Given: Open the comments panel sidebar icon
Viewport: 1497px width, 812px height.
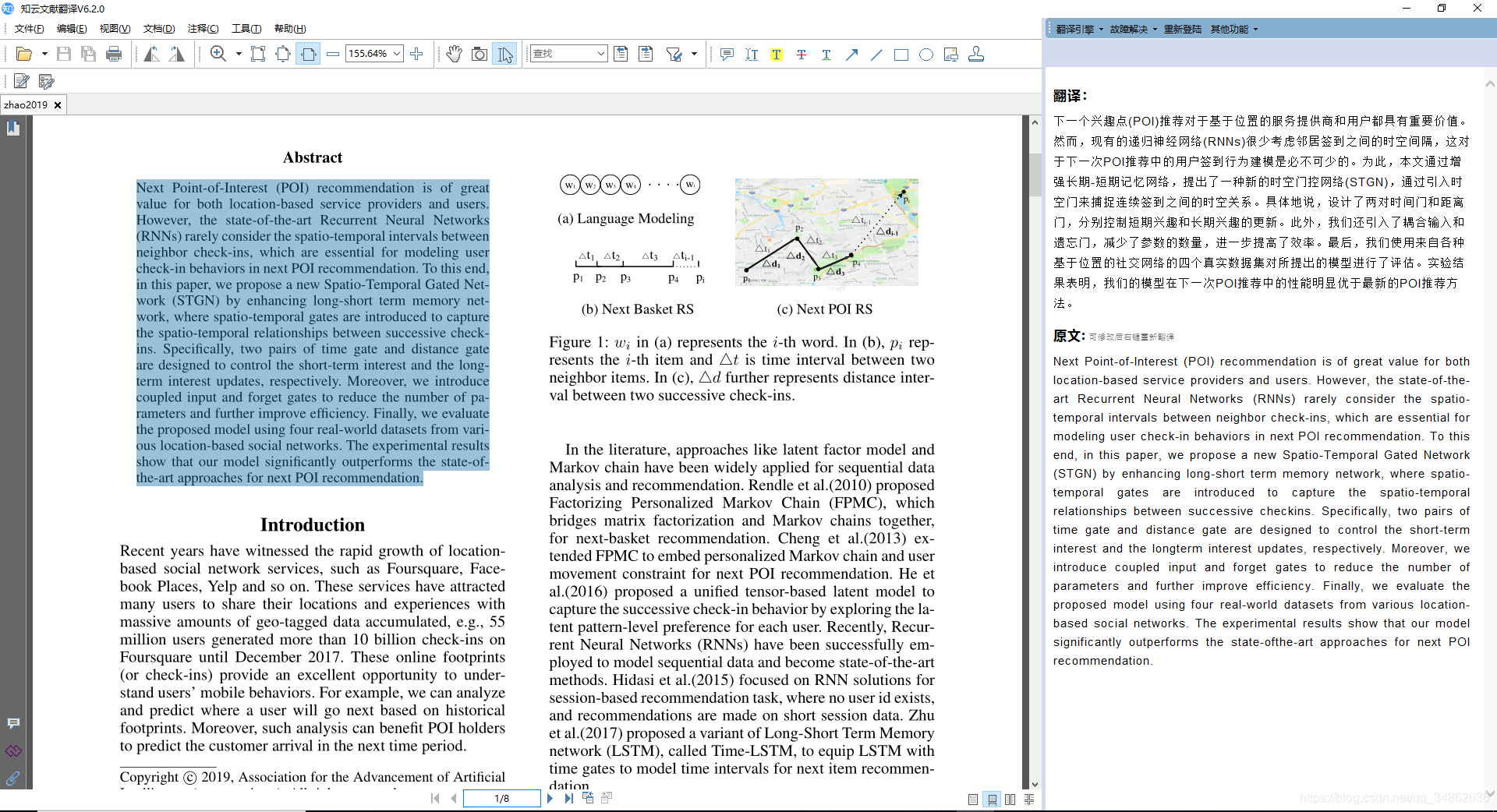Looking at the screenshot, I should pos(13,723).
